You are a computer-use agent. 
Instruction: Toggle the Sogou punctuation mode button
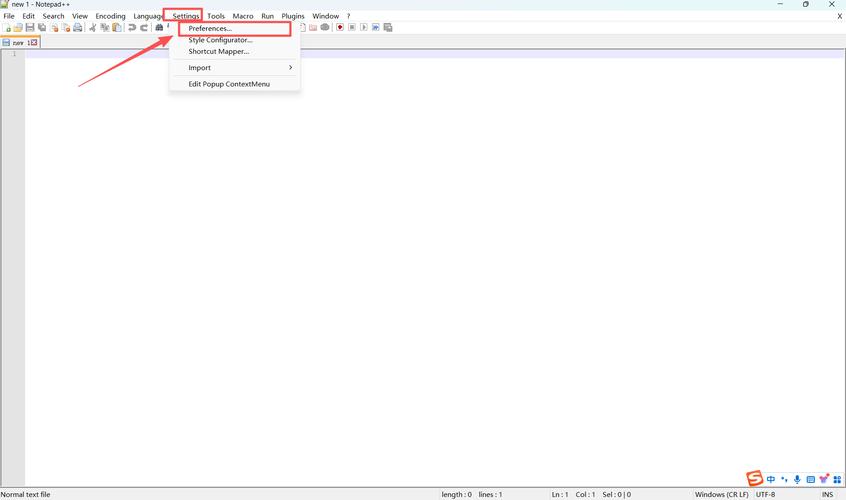click(x=784, y=480)
